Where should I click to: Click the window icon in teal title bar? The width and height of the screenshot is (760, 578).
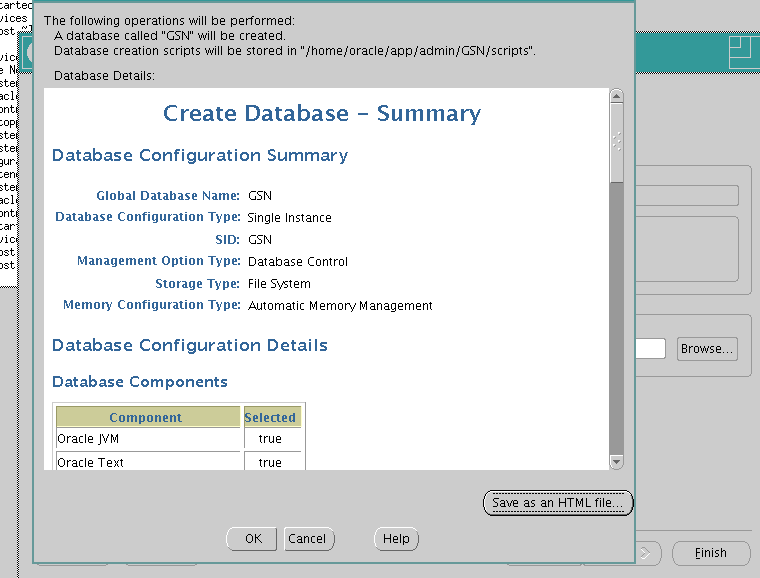pos(744,52)
